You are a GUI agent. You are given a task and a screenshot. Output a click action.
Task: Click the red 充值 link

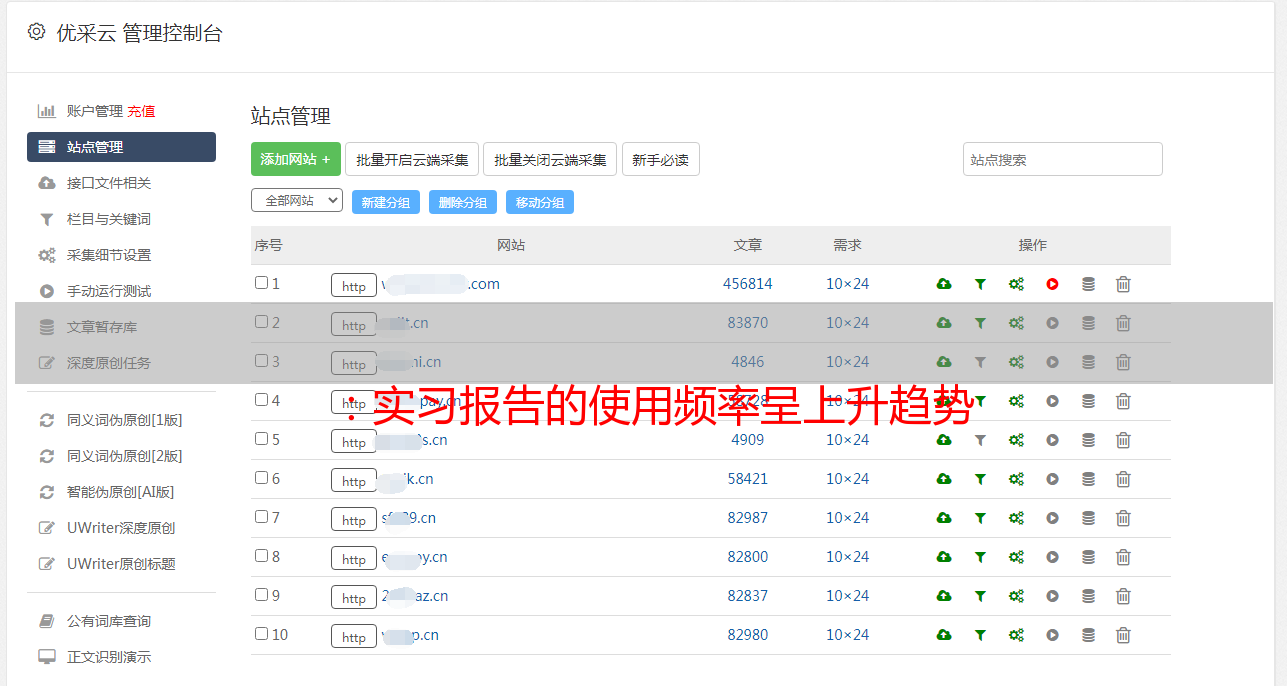click(x=141, y=111)
